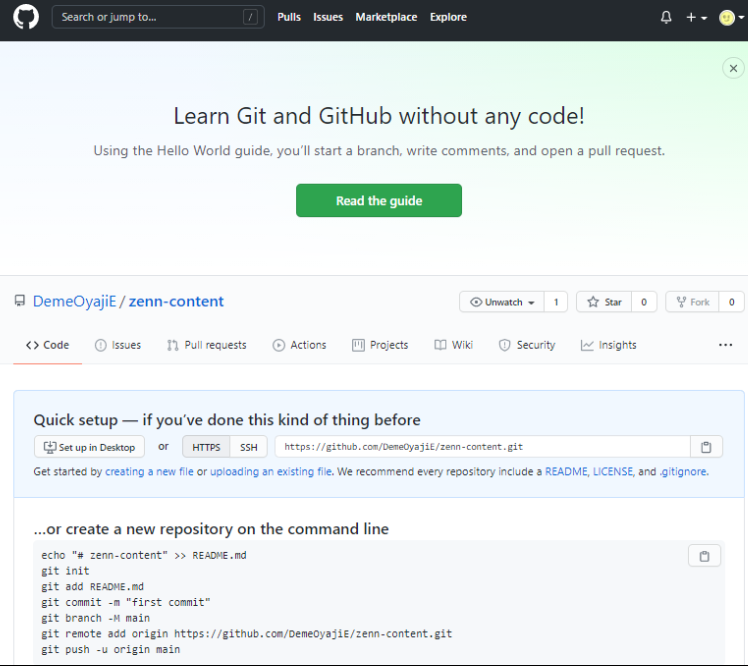Image resolution: width=748 pixels, height=666 pixels.
Task: Follow the creating a new file link
Action: [149, 471]
